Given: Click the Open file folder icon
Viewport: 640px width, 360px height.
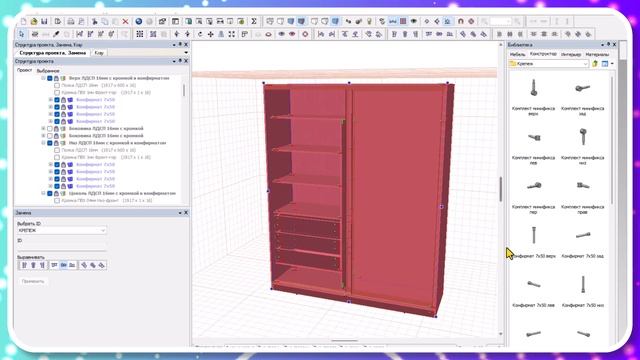Looking at the screenshot, I should pyautogui.click(x=34, y=21).
